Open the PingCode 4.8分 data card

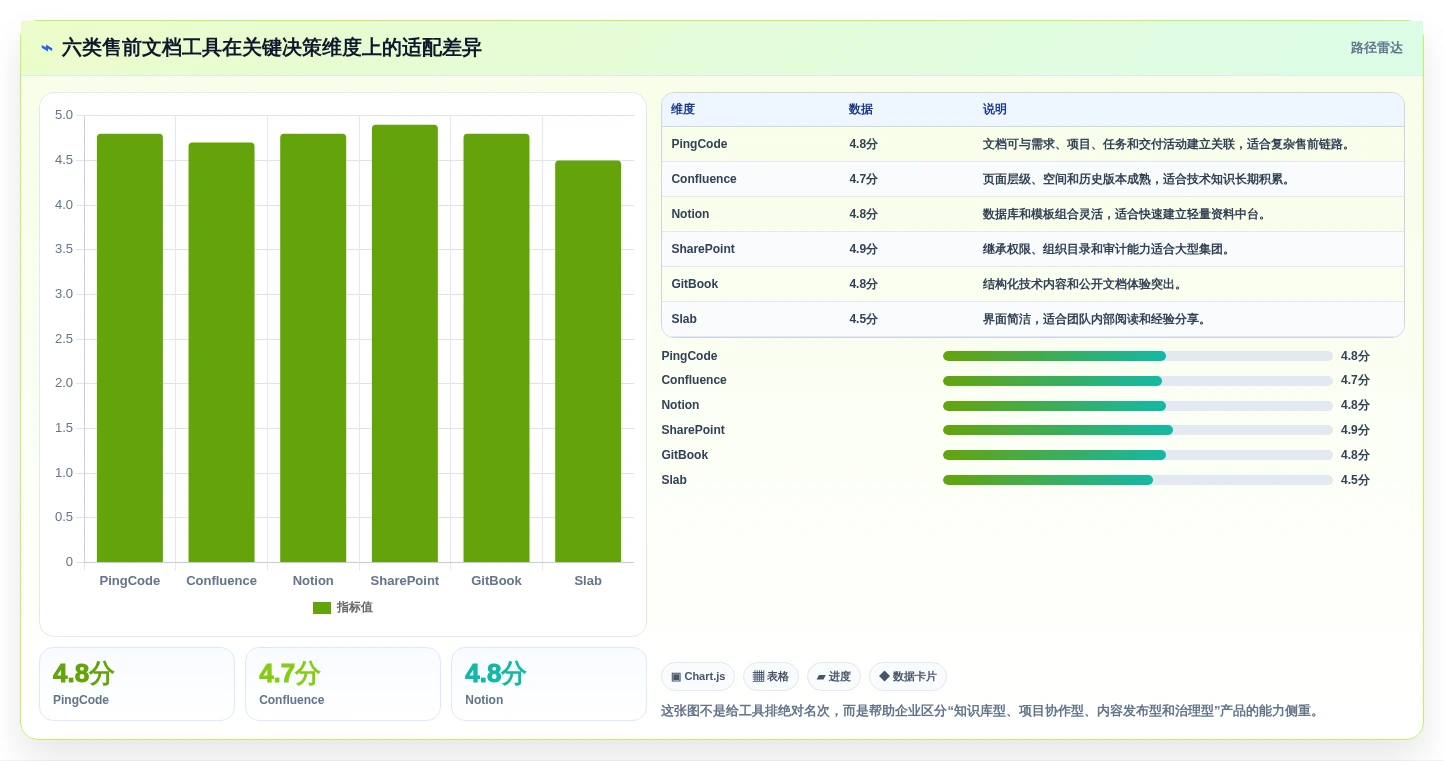pos(137,684)
